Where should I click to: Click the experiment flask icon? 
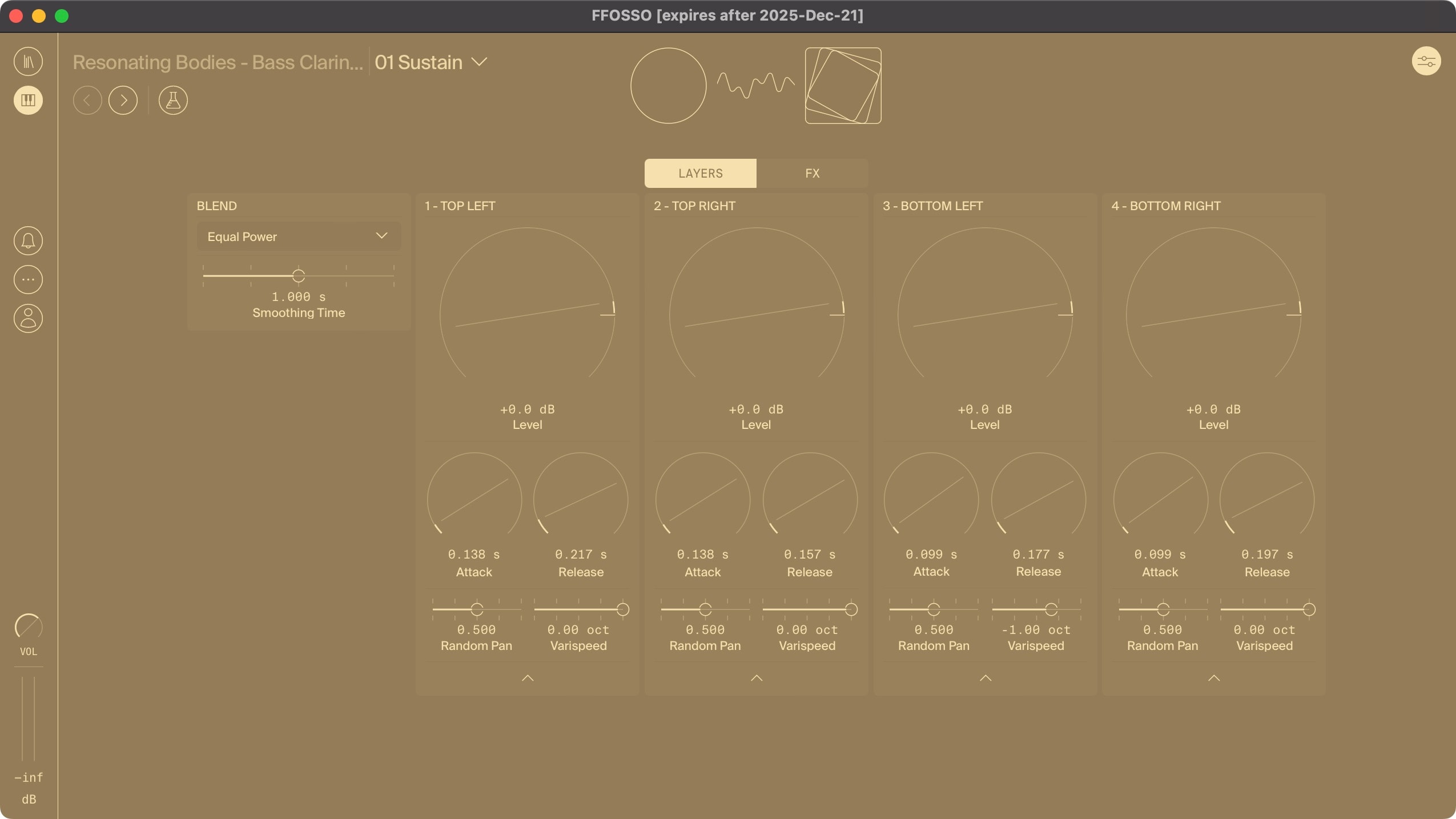(x=173, y=101)
